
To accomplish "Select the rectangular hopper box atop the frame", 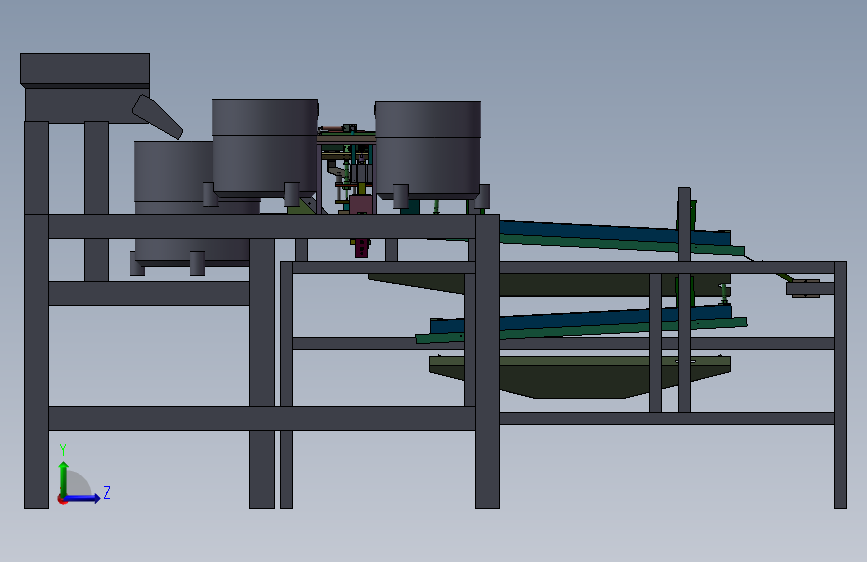I will pyautogui.click(x=85, y=70).
